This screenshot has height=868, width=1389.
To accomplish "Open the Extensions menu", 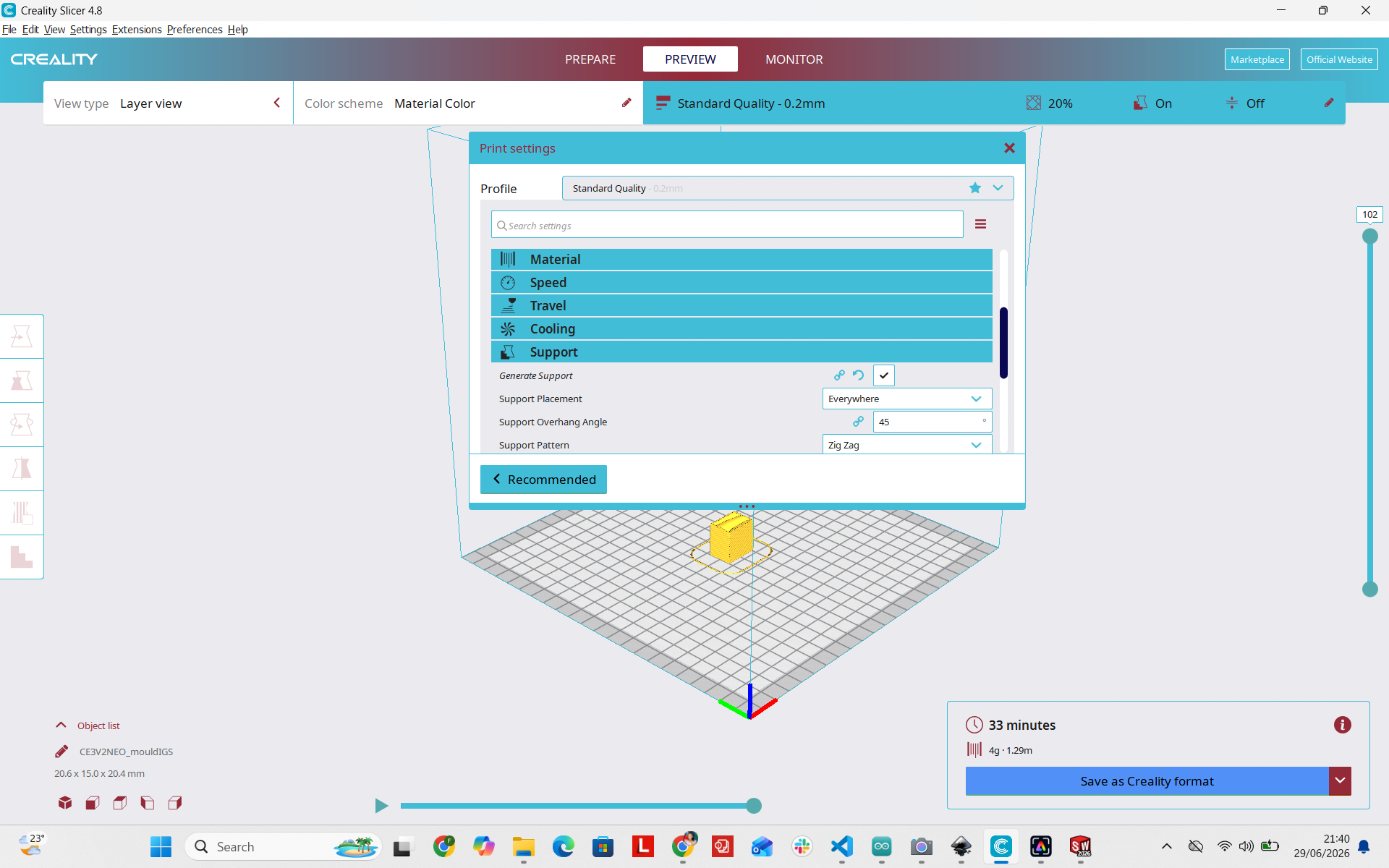I will tap(137, 30).
